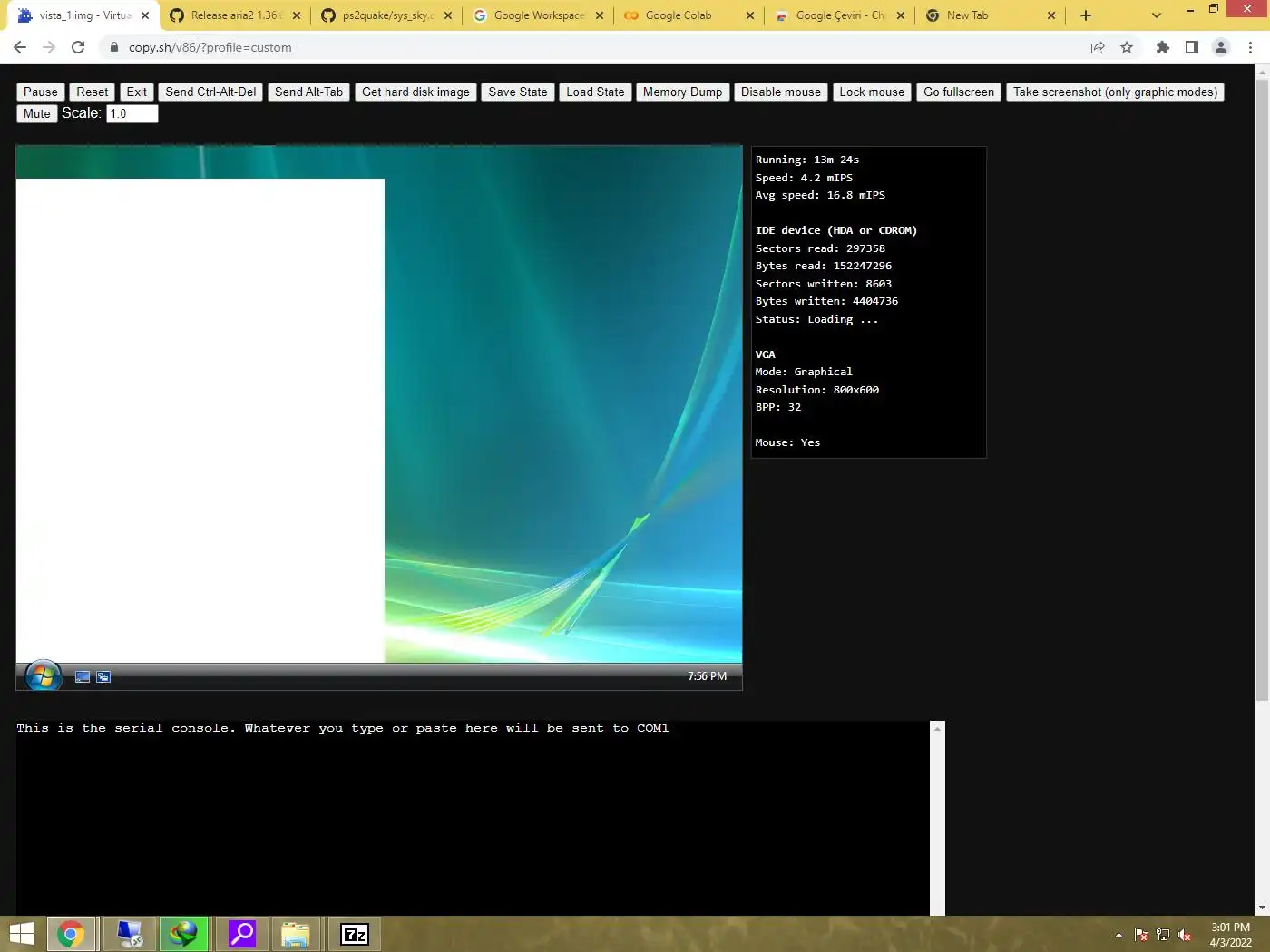Send Alt-Tab to the emulator

pyautogui.click(x=308, y=92)
